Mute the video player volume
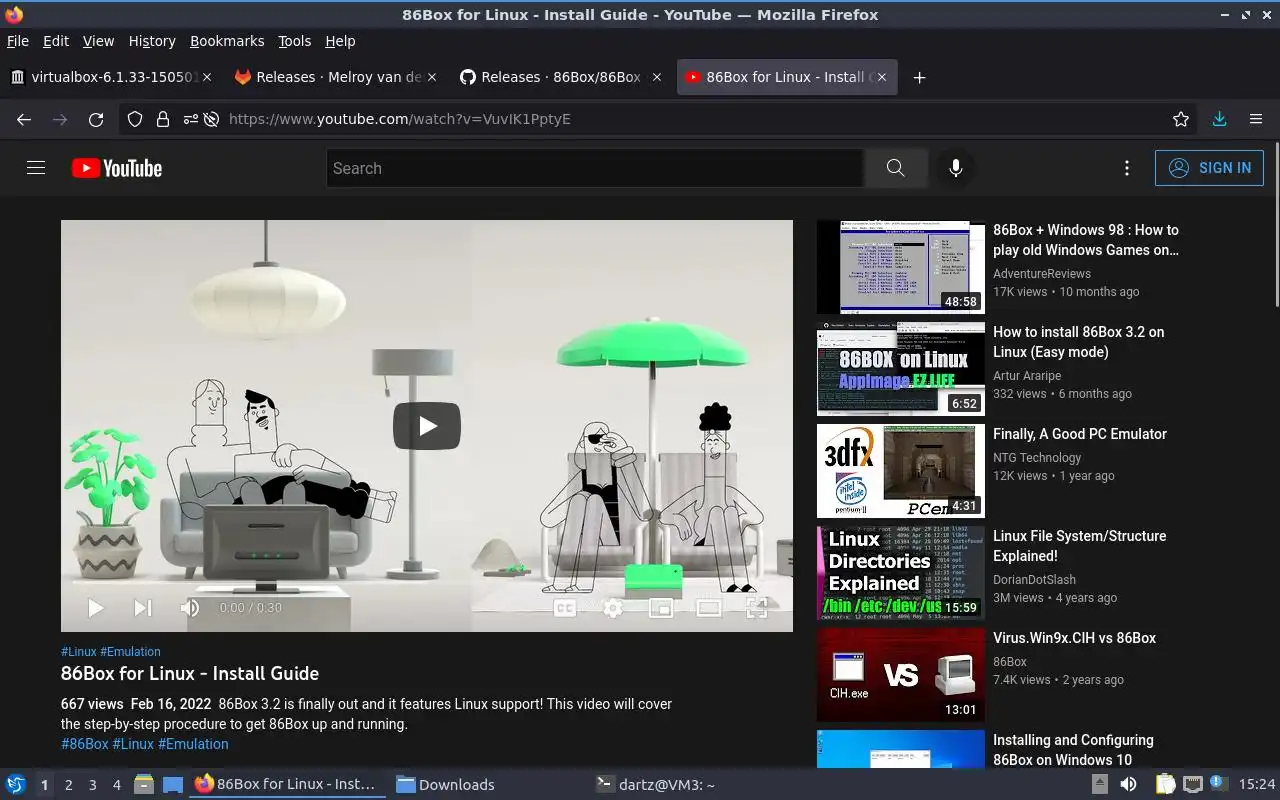Viewport: 1280px width, 800px height. click(x=190, y=607)
